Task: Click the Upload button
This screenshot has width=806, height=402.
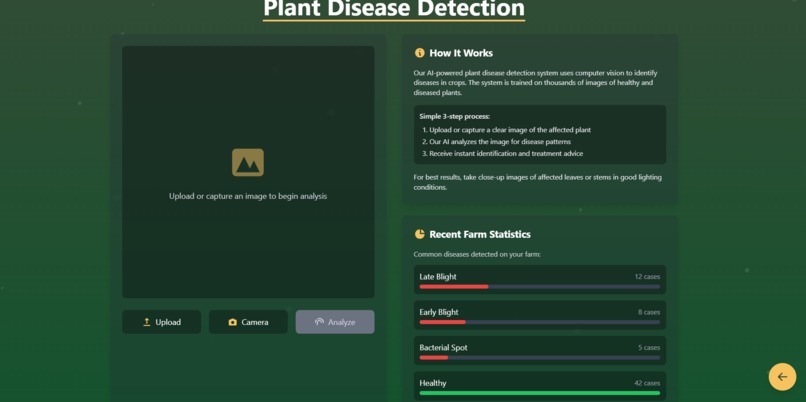Action: [161, 322]
